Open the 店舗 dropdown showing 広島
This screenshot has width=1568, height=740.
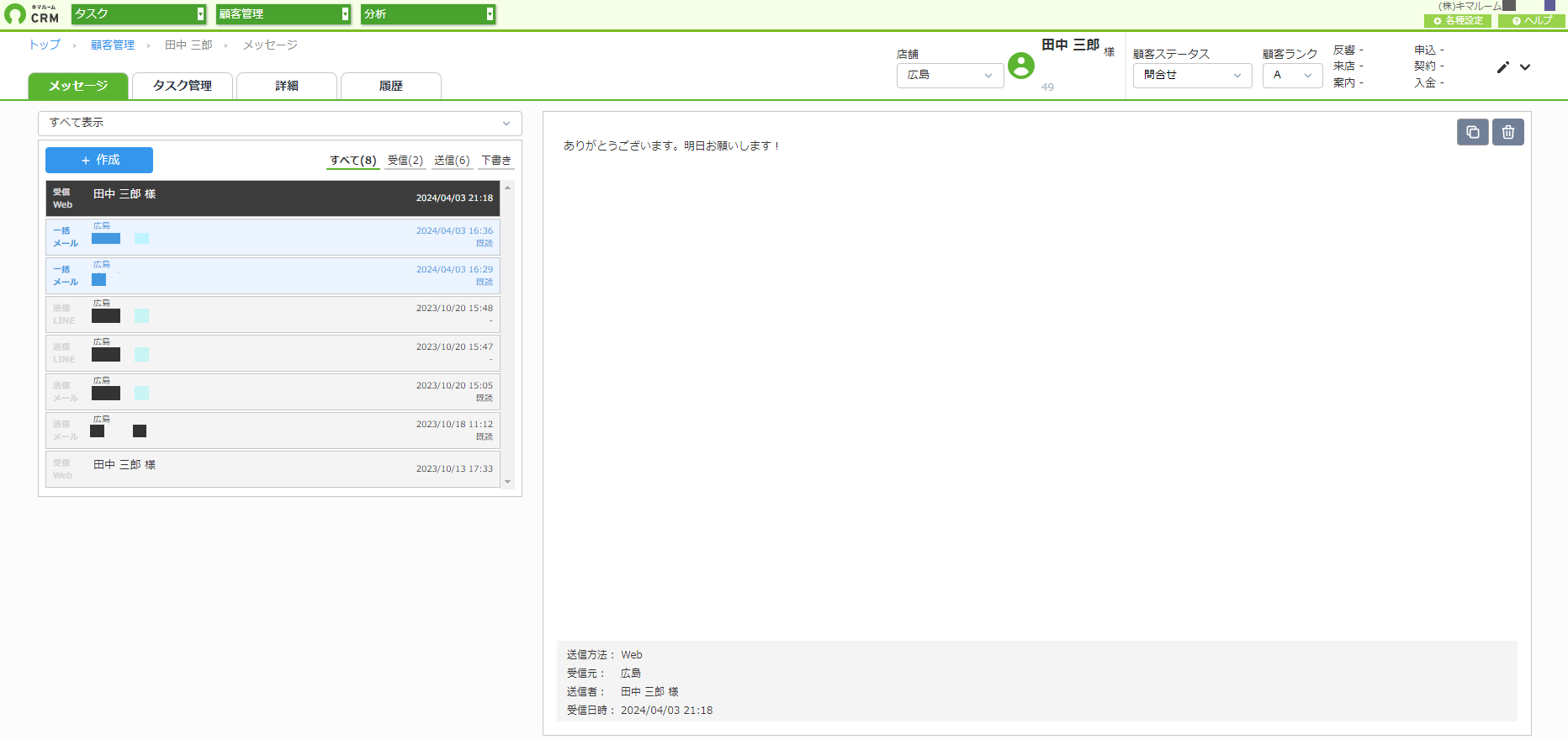[x=951, y=75]
